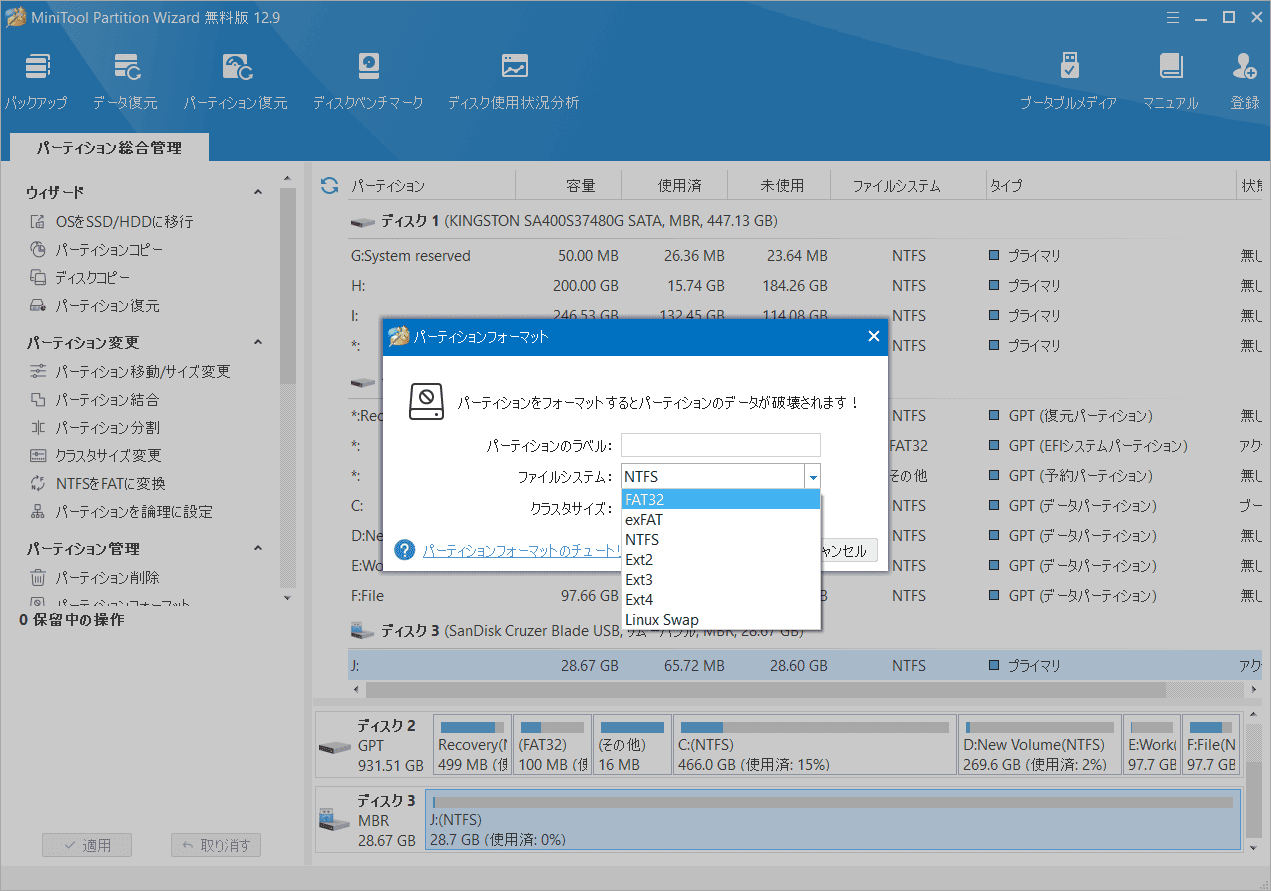The height and width of the screenshot is (891, 1271).
Task: Select the D:New Volume(NTFS) block in the disk map
Action: [1039, 745]
